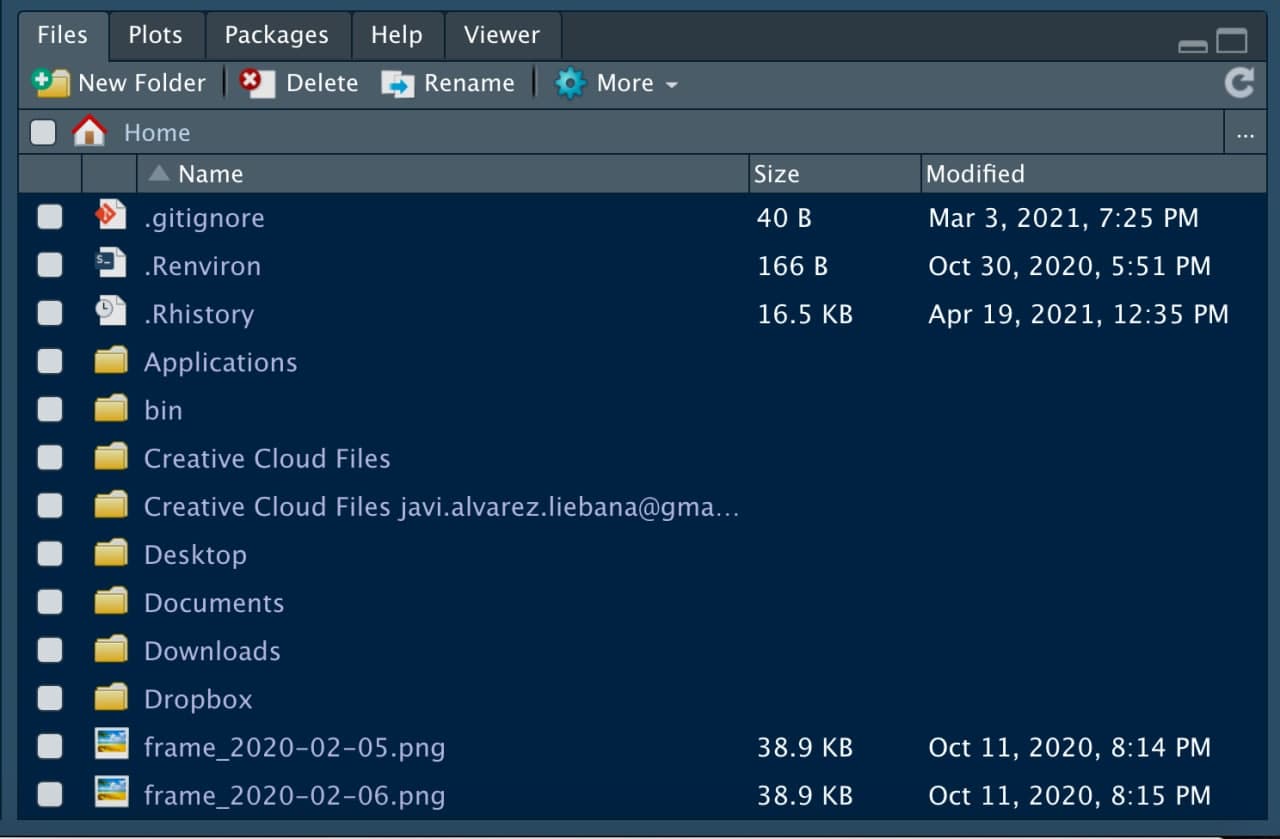Sort files by the Name column arrow
The width and height of the screenshot is (1280, 839).
[158, 174]
